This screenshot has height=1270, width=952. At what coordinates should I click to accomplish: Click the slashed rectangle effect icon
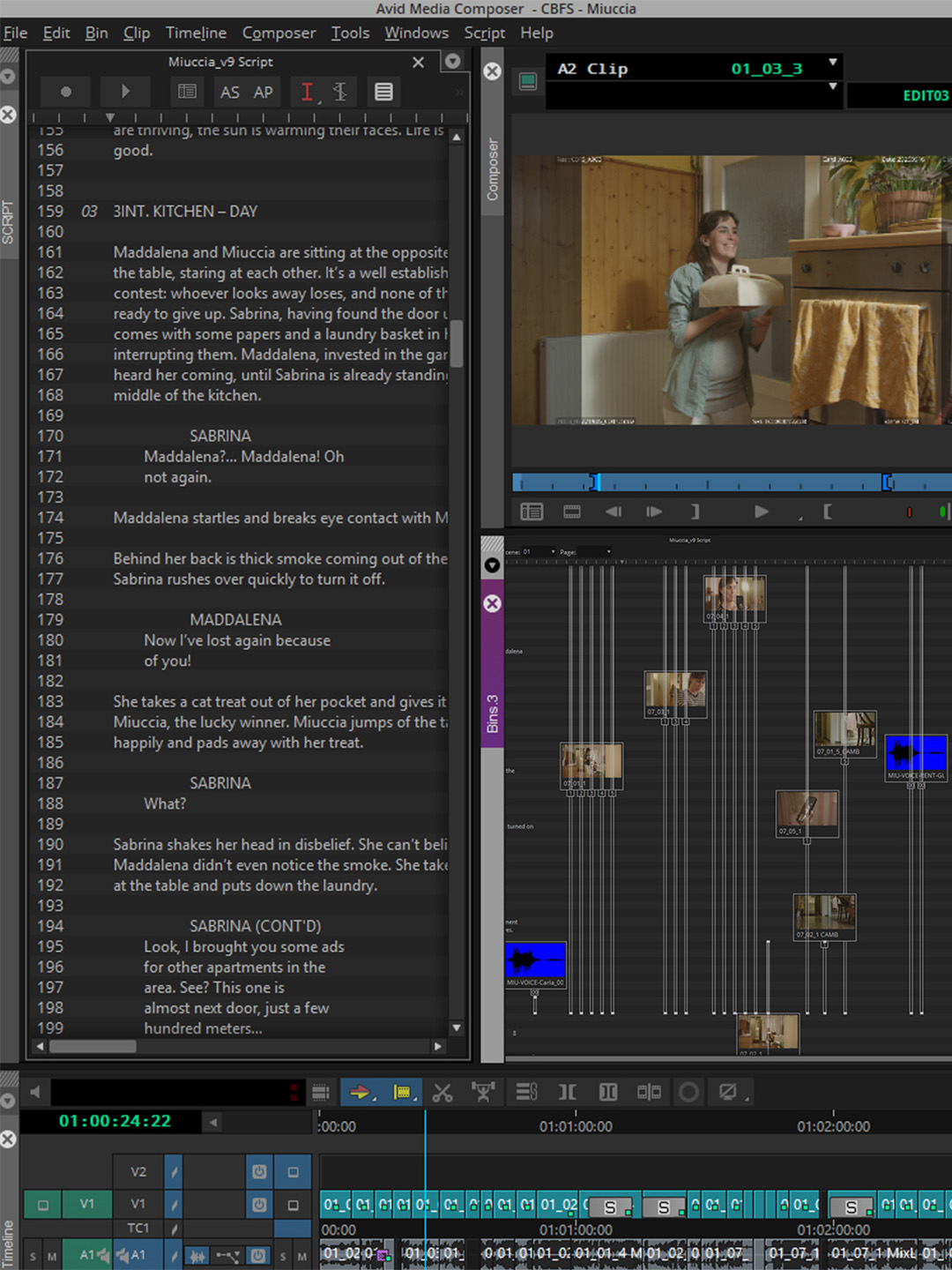pos(728,1093)
